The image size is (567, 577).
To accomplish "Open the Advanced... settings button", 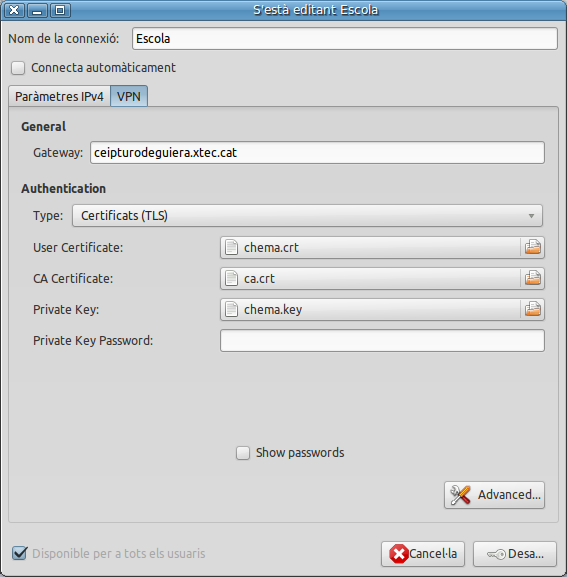I will click(494, 495).
